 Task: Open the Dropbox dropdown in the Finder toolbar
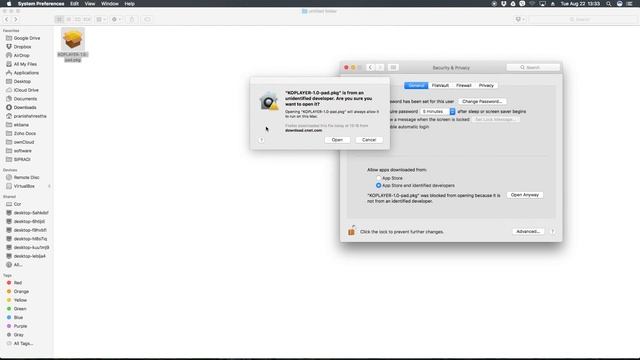(520, 19)
